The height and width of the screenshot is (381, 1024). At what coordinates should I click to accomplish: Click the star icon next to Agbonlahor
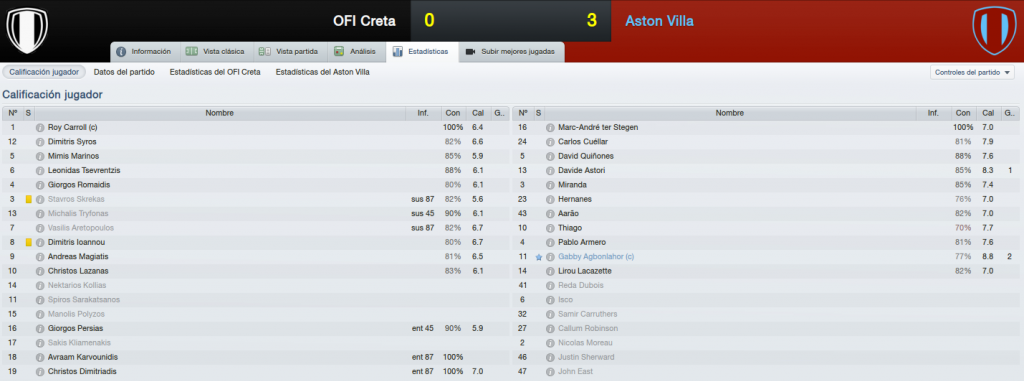click(539, 257)
